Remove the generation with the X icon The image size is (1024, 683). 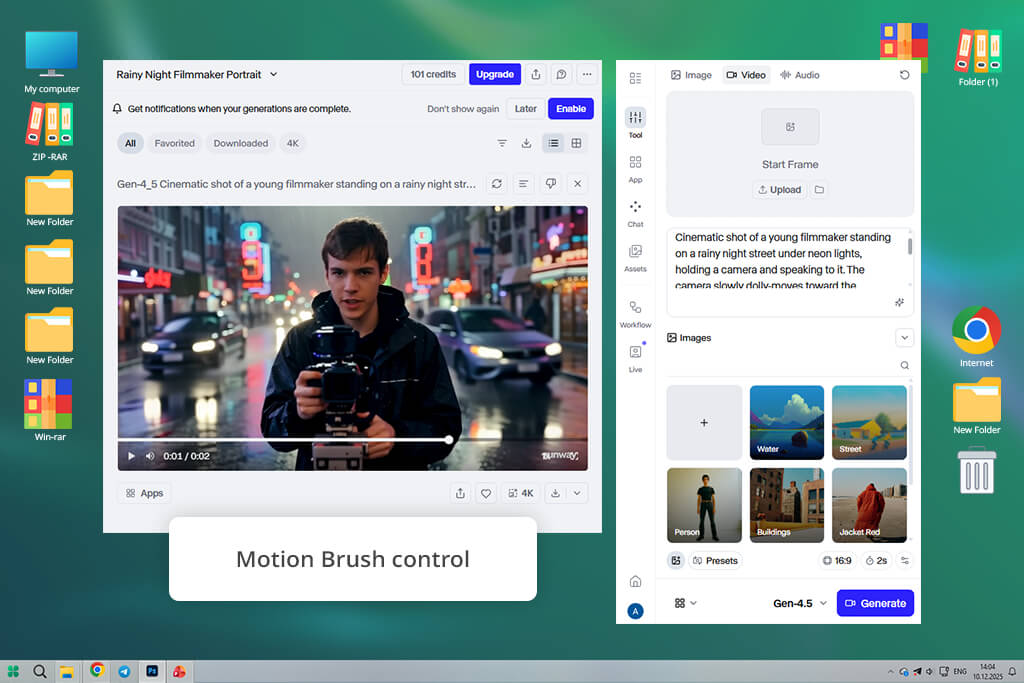click(577, 183)
